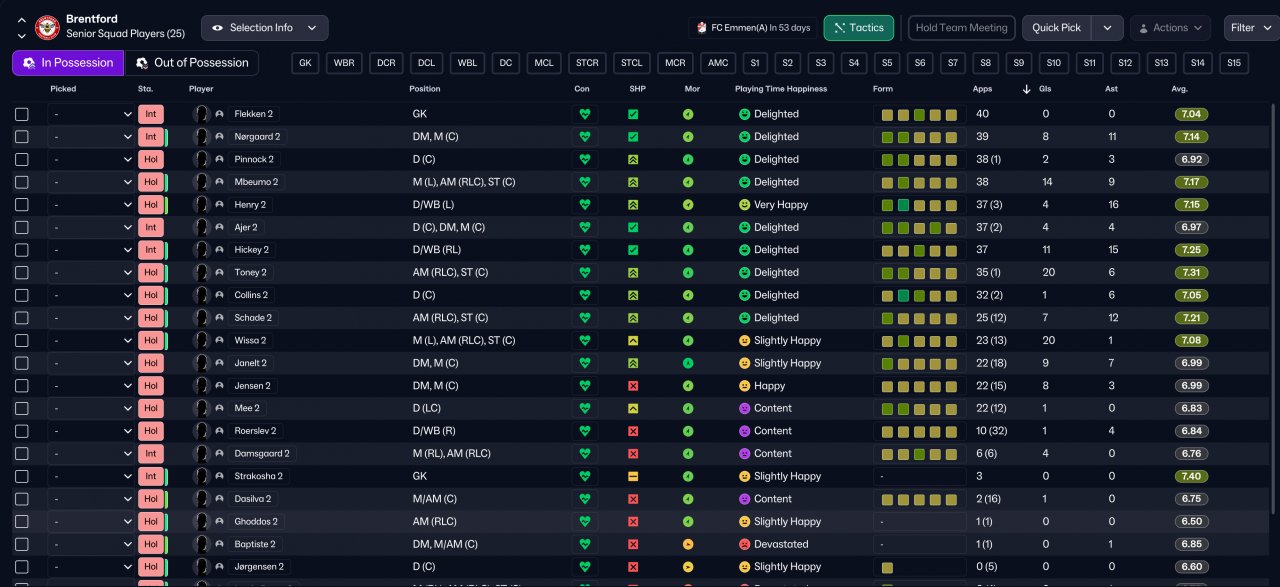Open the Tactics screen button
This screenshot has width=1280, height=587.
858,28
